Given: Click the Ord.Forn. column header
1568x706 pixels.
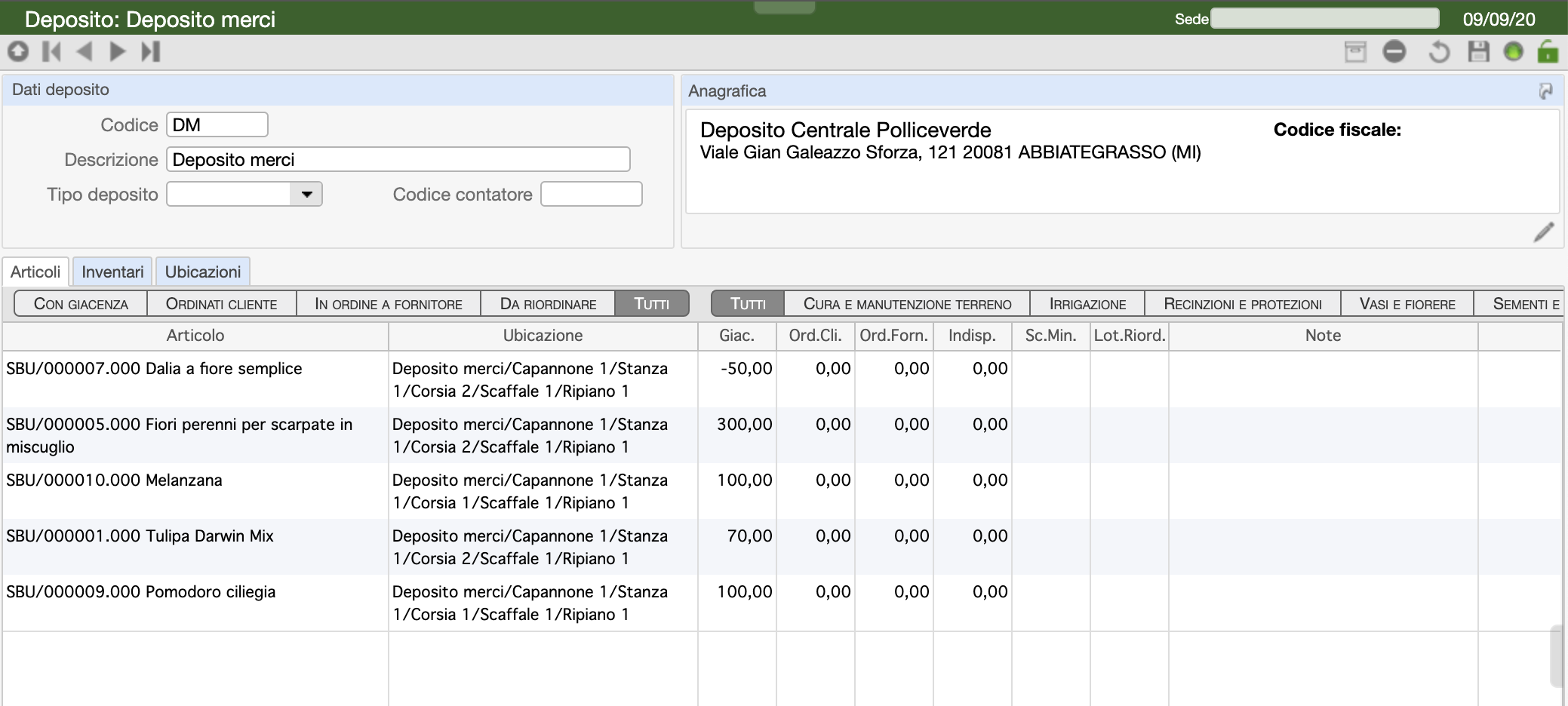Looking at the screenshot, I should (894, 336).
